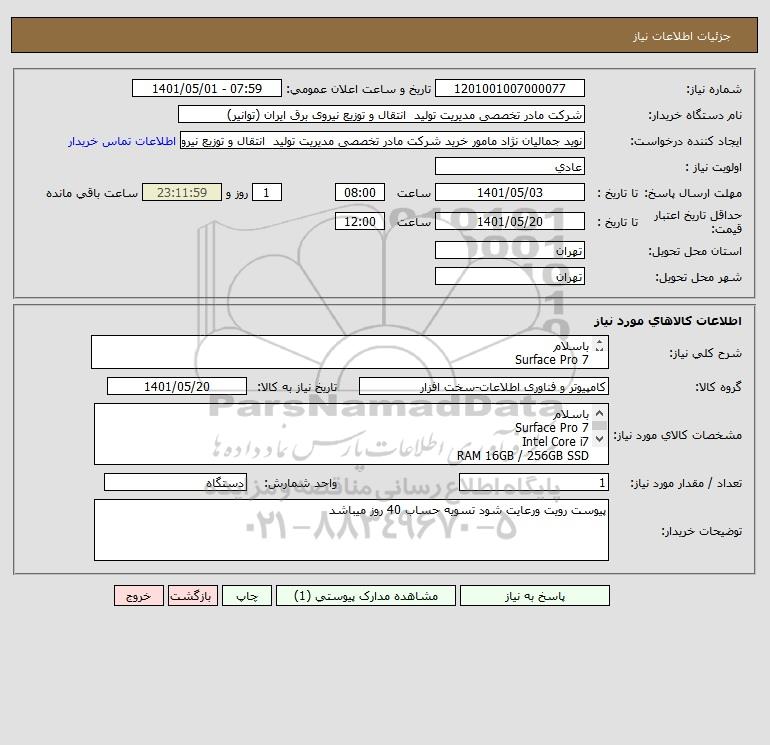The image size is (770, 745).
Task: Click the remaining time countdown 23:11:59
Action: coord(182,193)
